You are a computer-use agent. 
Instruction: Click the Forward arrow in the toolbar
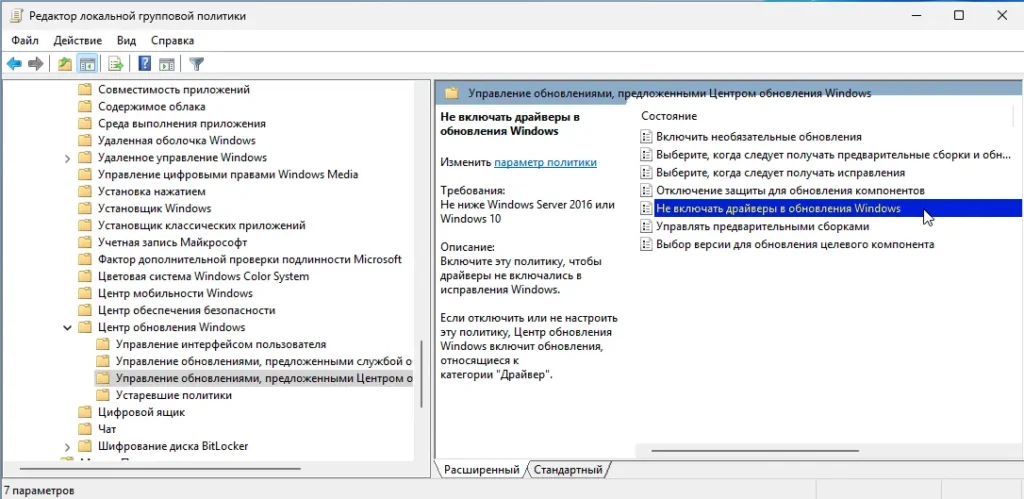pos(36,64)
